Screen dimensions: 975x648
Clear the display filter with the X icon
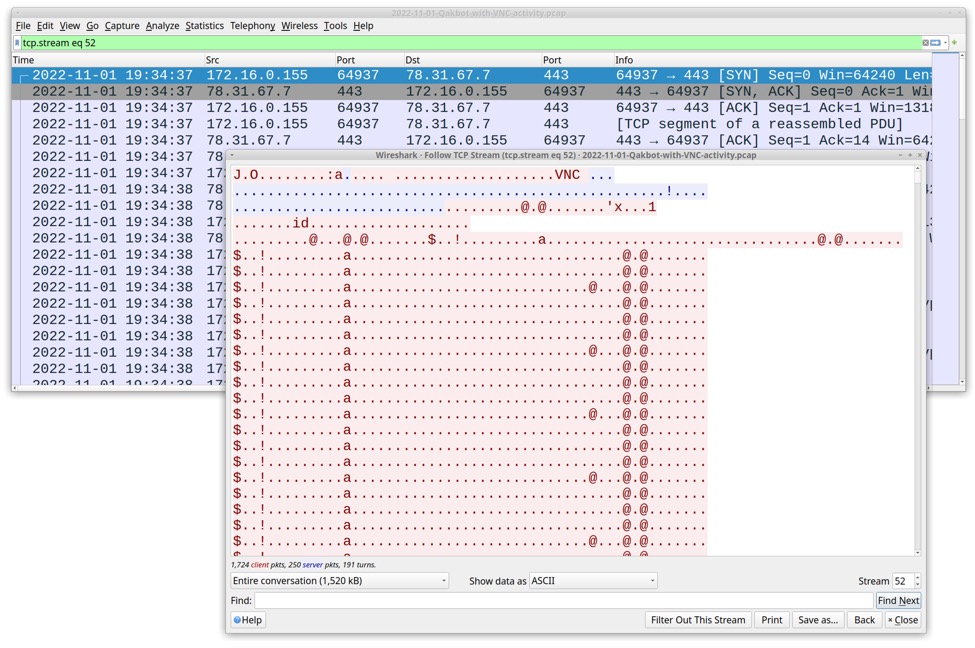tap(925, 43)
